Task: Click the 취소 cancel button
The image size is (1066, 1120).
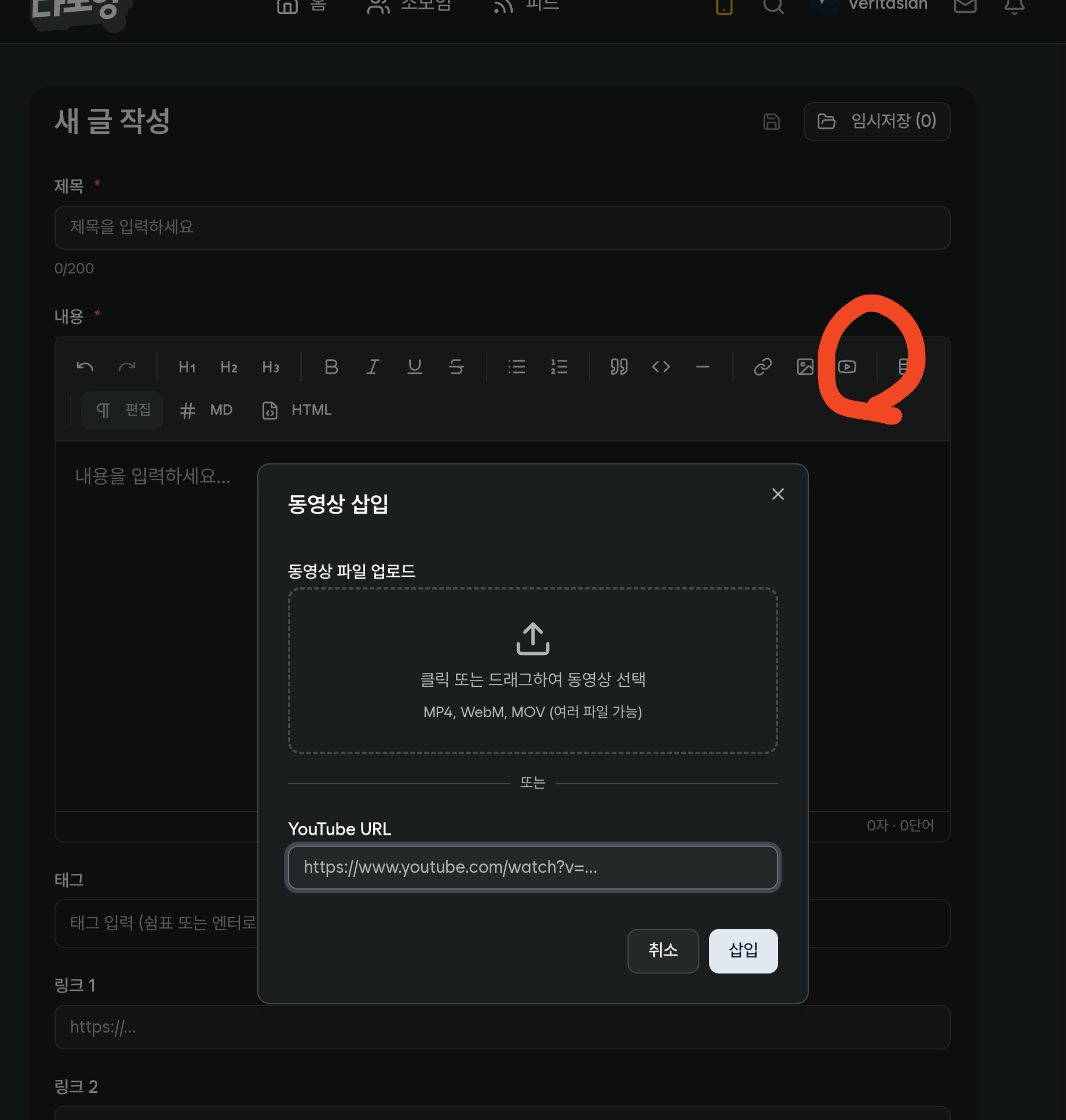Action: click(x=663, y=951)
